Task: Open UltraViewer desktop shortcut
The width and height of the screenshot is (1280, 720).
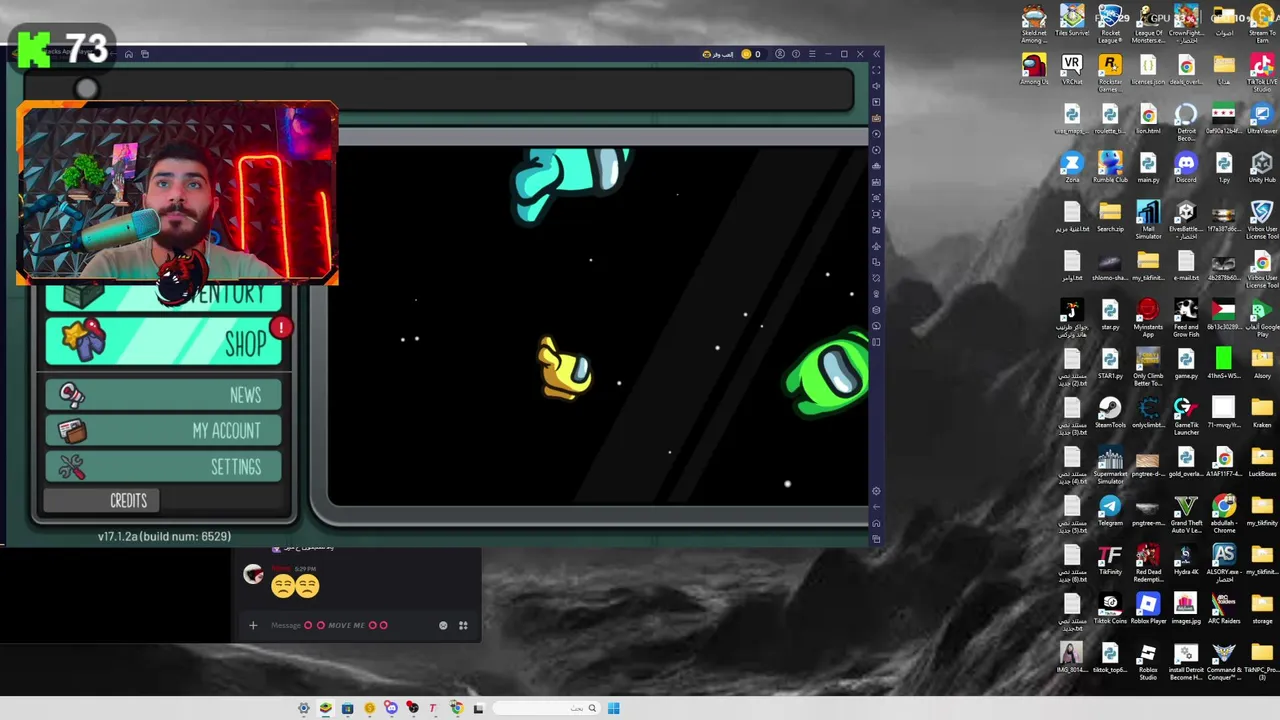Action: point(1262,118)
